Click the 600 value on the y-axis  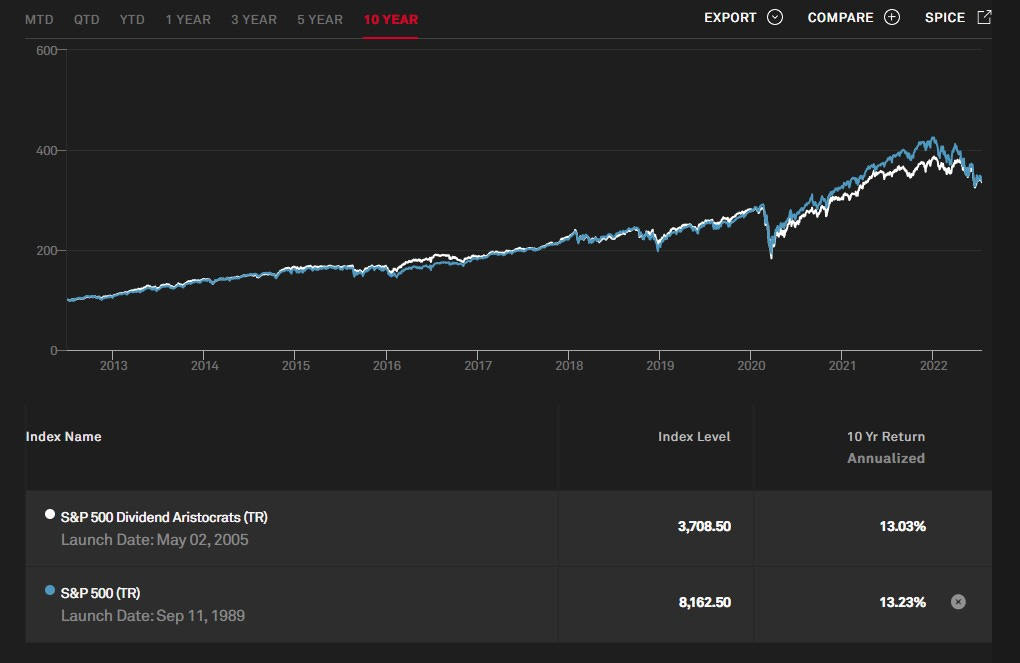47,50
